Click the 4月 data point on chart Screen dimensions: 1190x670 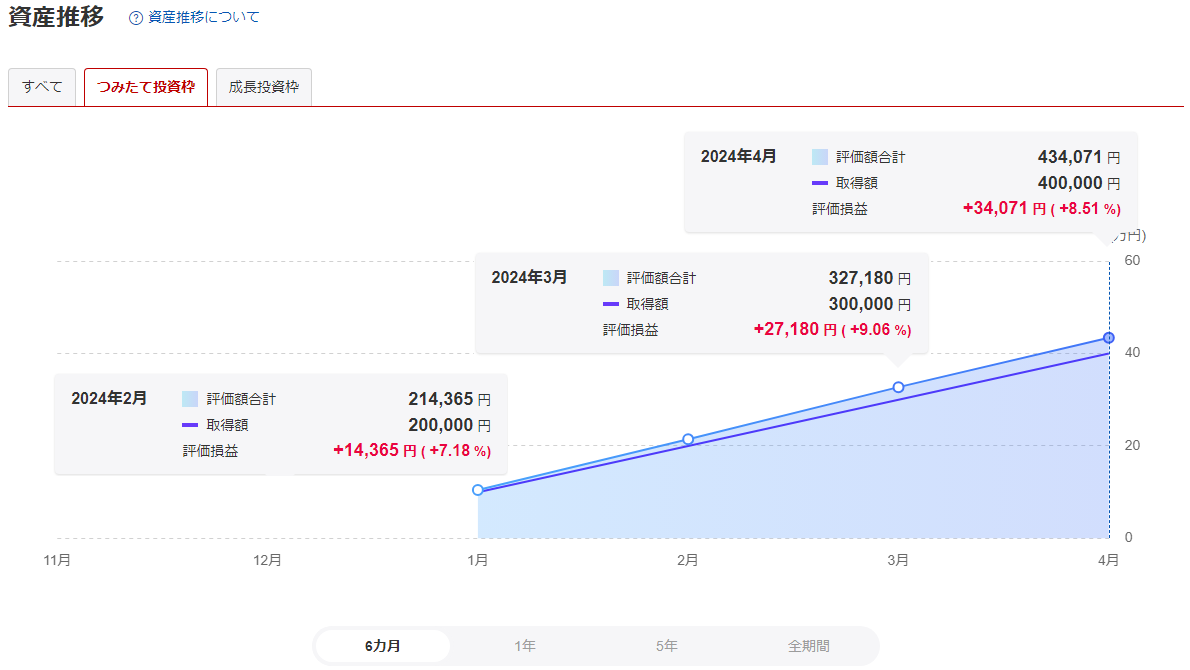(x=1108, y=338)
